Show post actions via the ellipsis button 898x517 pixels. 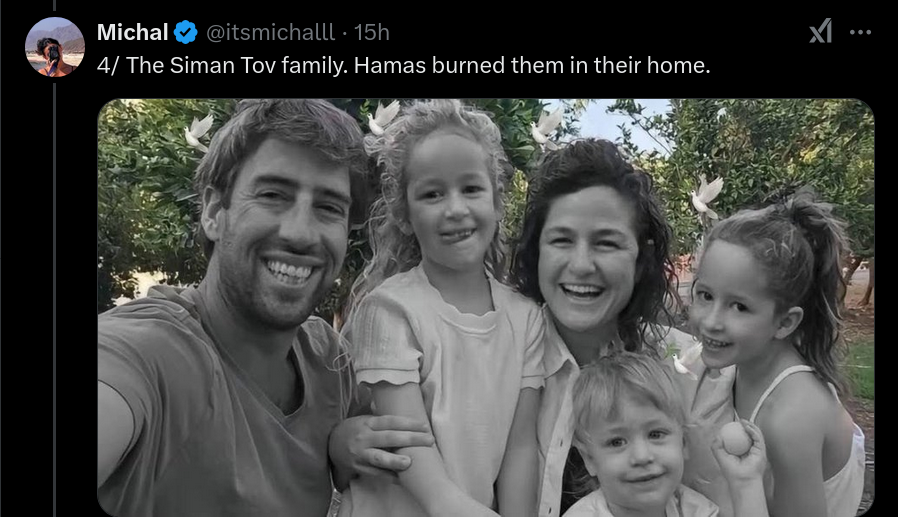pos(860,33)
